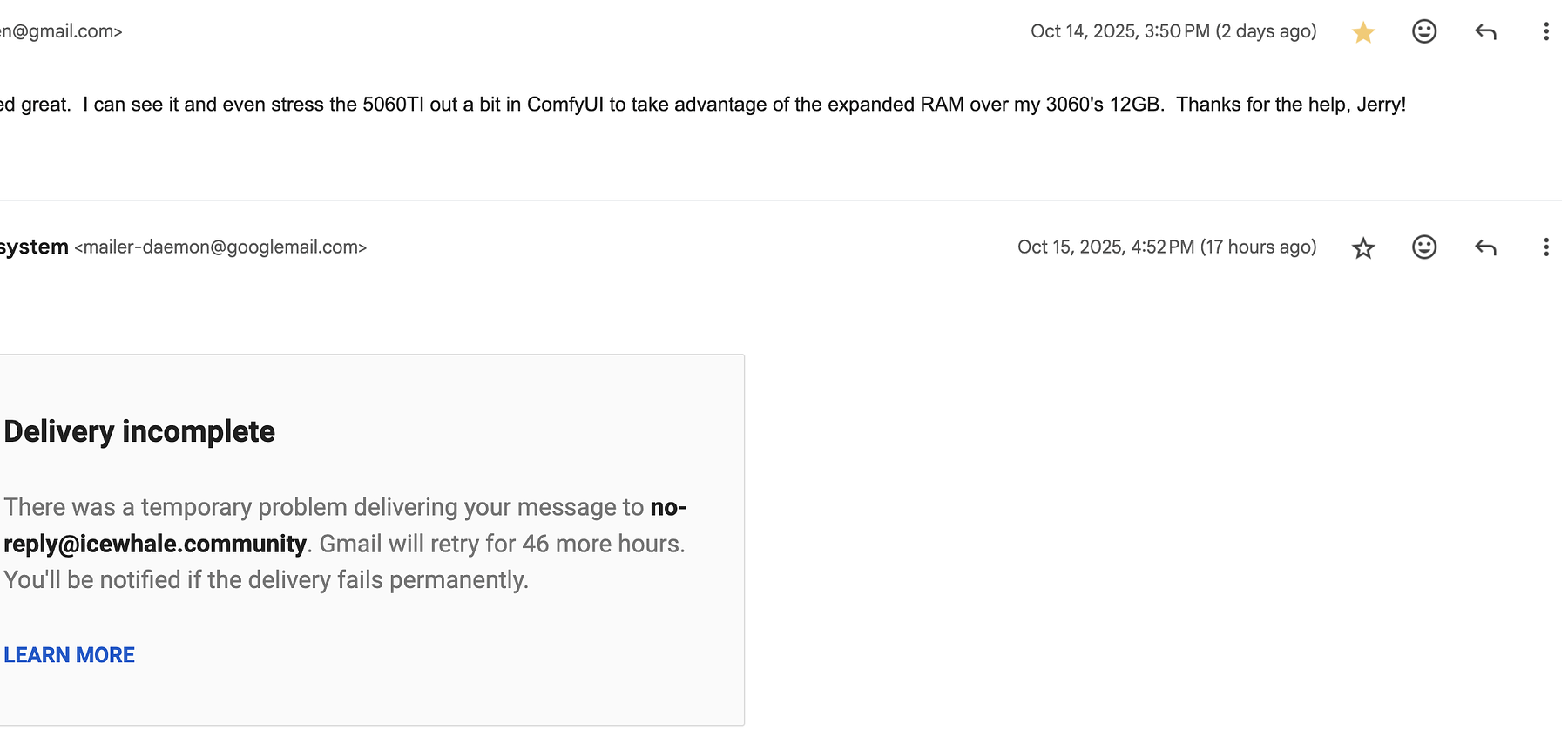Screen dimensions: 1568x751
Task: Open More options for Oct 14 message
Action: pyautogui.click(x=1546, y=31)
